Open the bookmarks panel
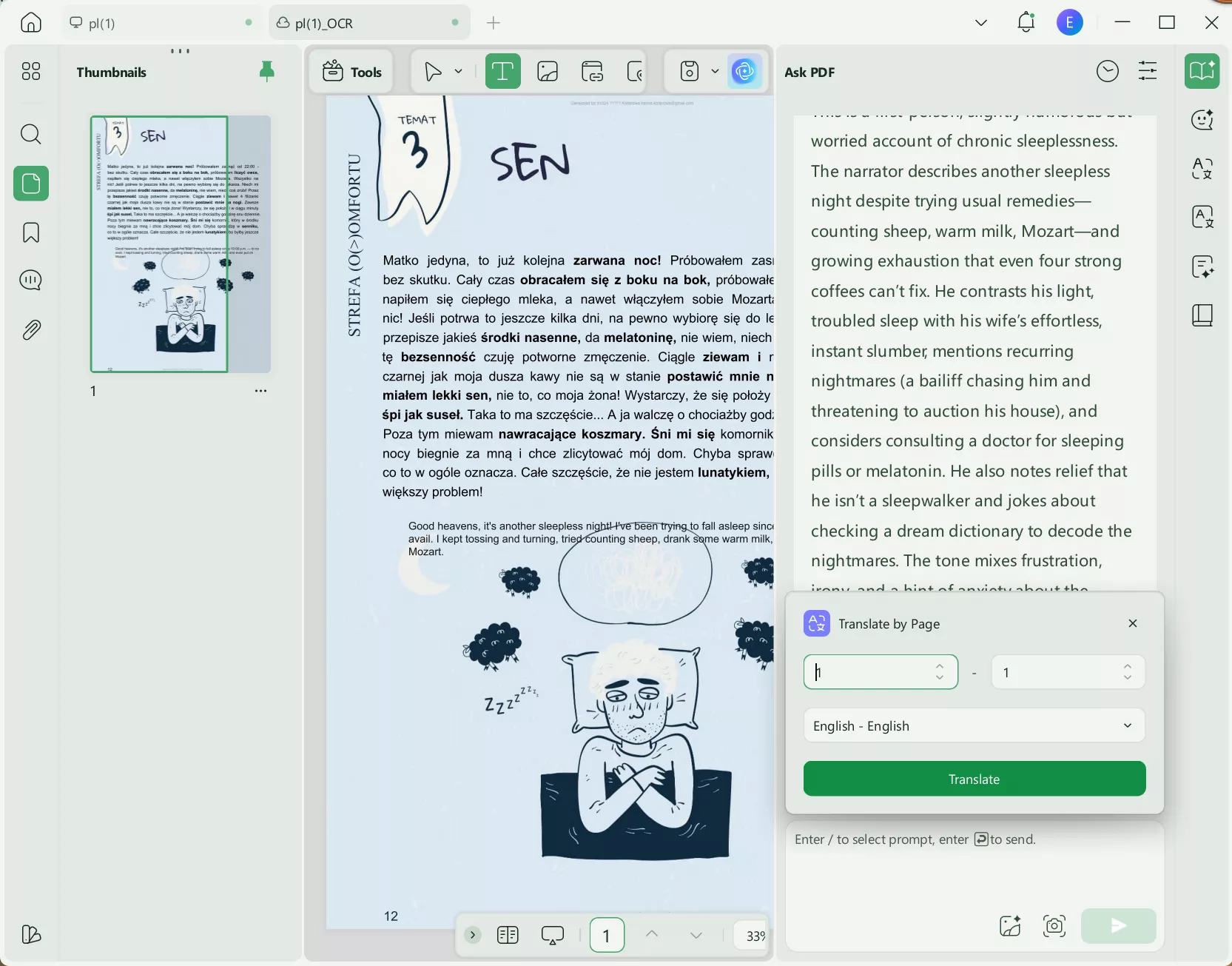 [x=30, y=232]
